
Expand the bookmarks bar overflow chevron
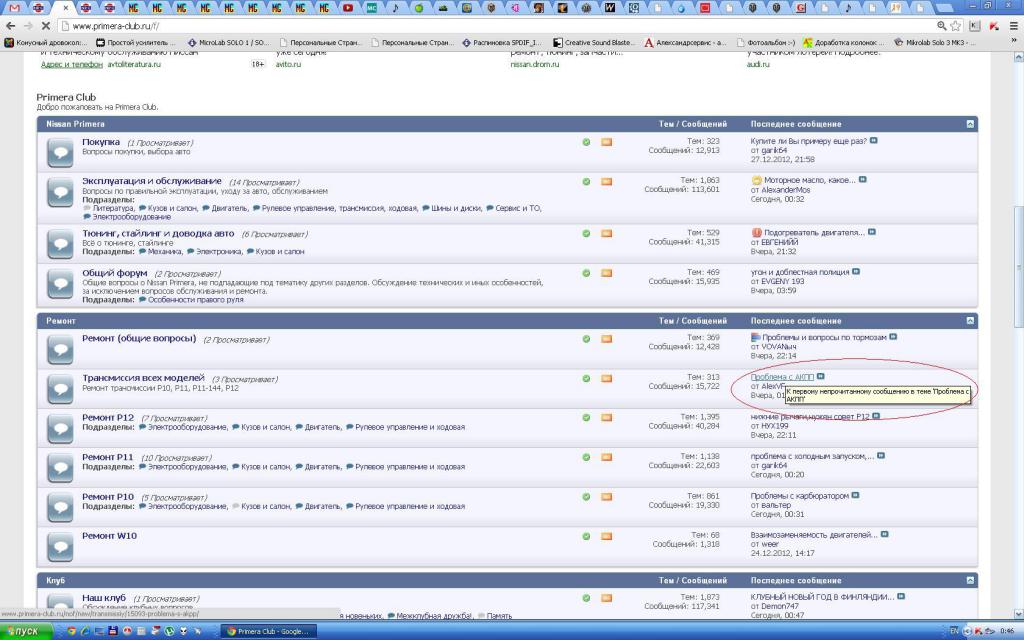1014,40
